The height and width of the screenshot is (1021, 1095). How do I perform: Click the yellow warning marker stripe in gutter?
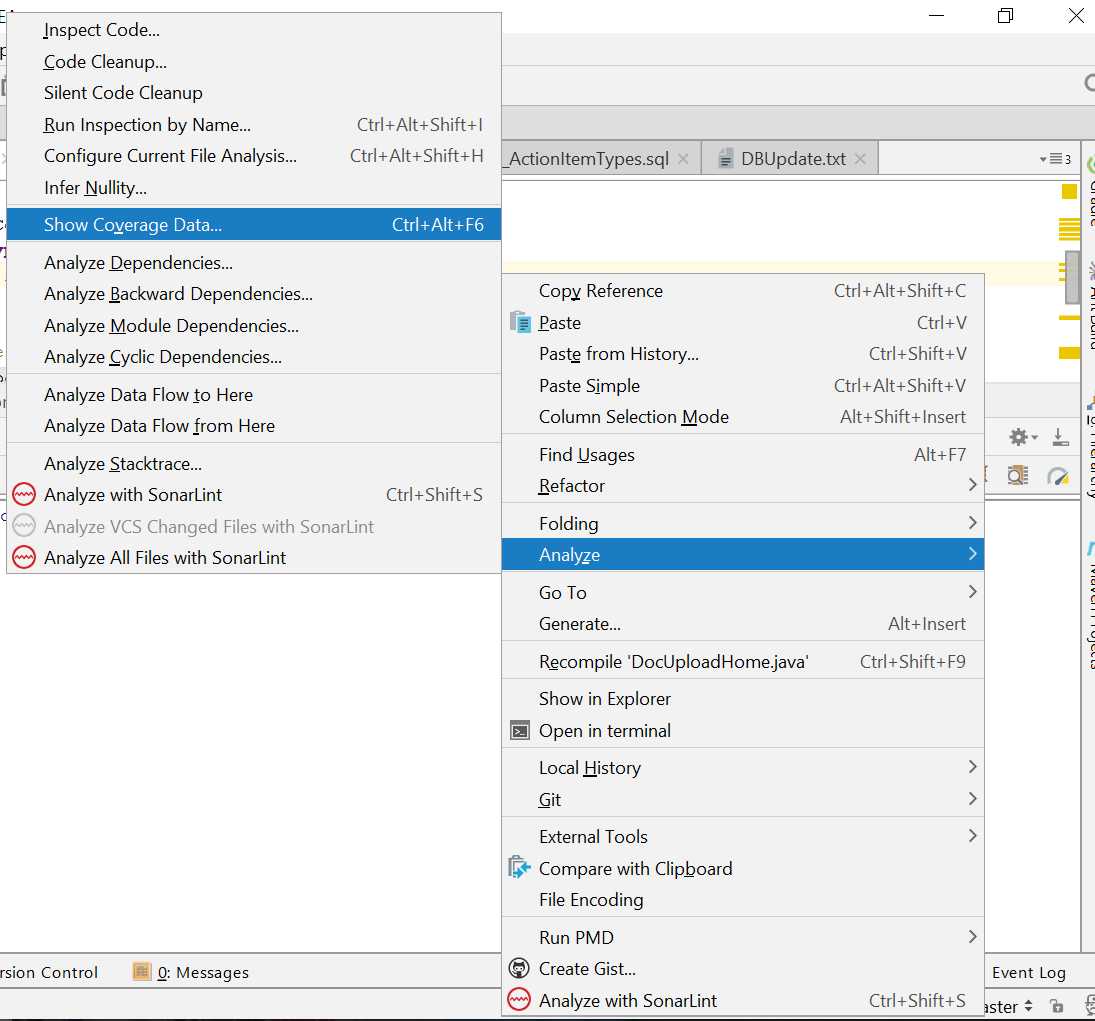click(x=1068, y=353)
